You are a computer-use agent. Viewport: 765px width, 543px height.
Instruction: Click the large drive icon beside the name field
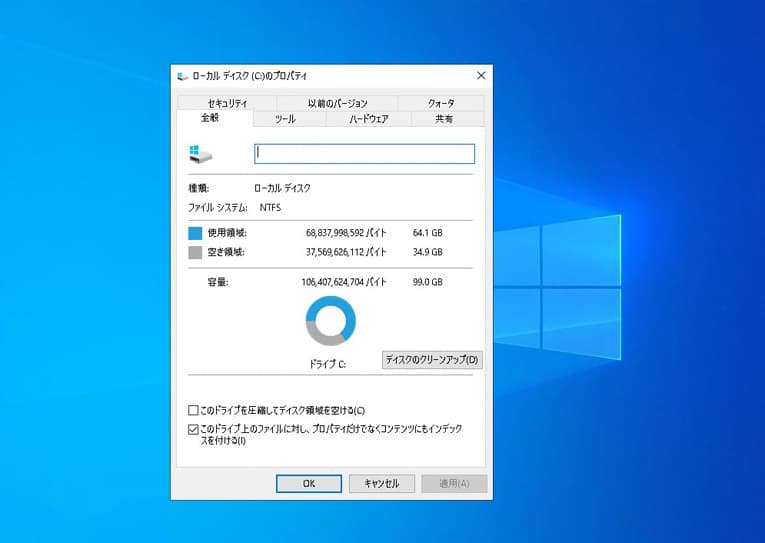(195, 153)
